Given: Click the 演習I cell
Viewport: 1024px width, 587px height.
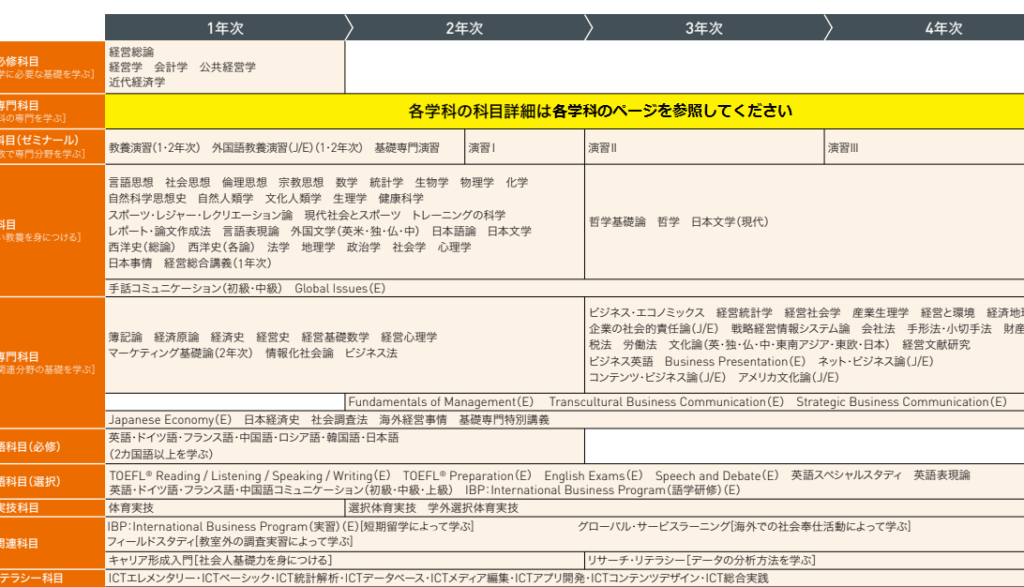Looking at the screenshot, I should (481, 148).
